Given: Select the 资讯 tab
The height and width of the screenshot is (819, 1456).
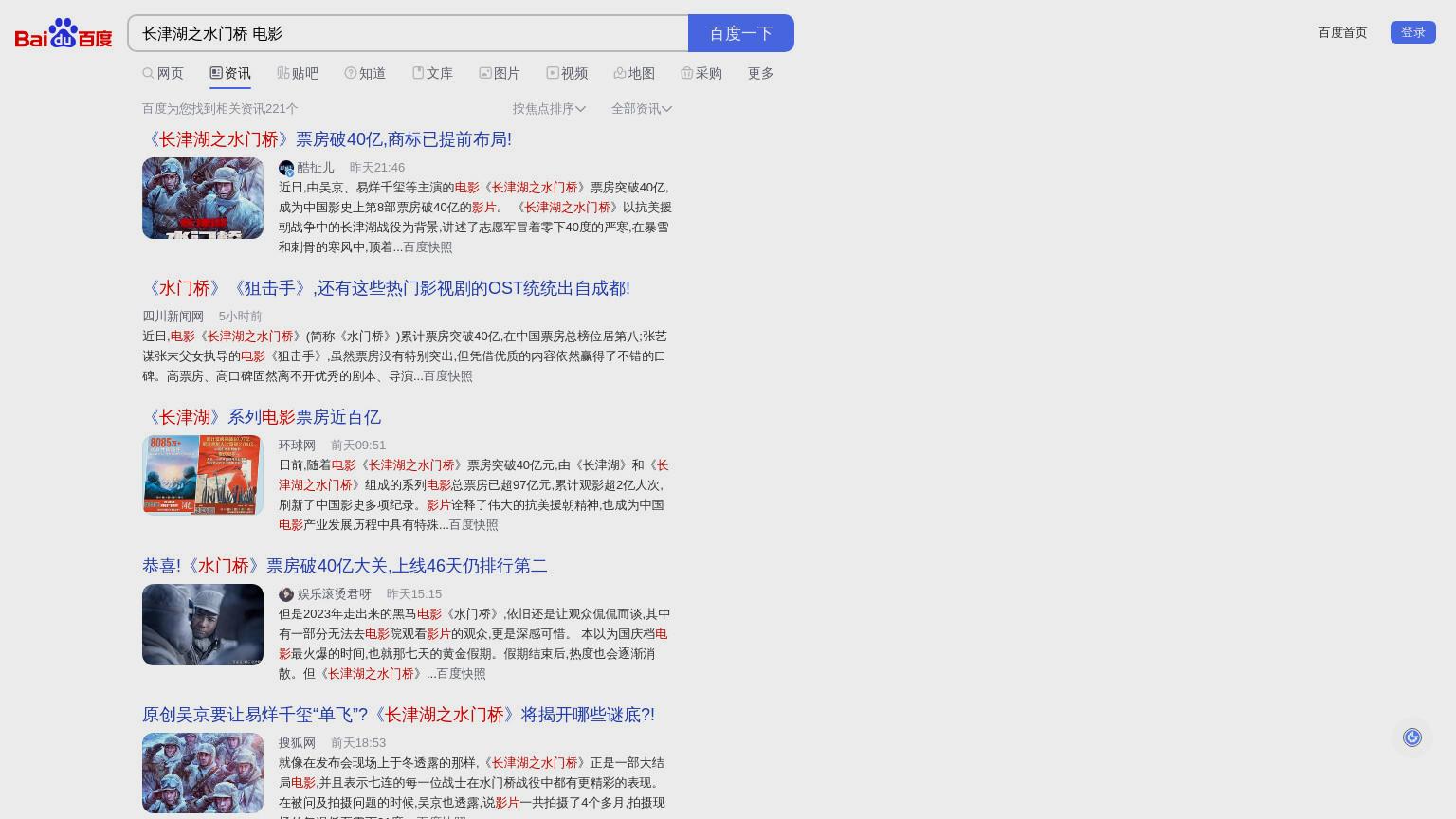Looking at the screenshot, I should [230, 73].
